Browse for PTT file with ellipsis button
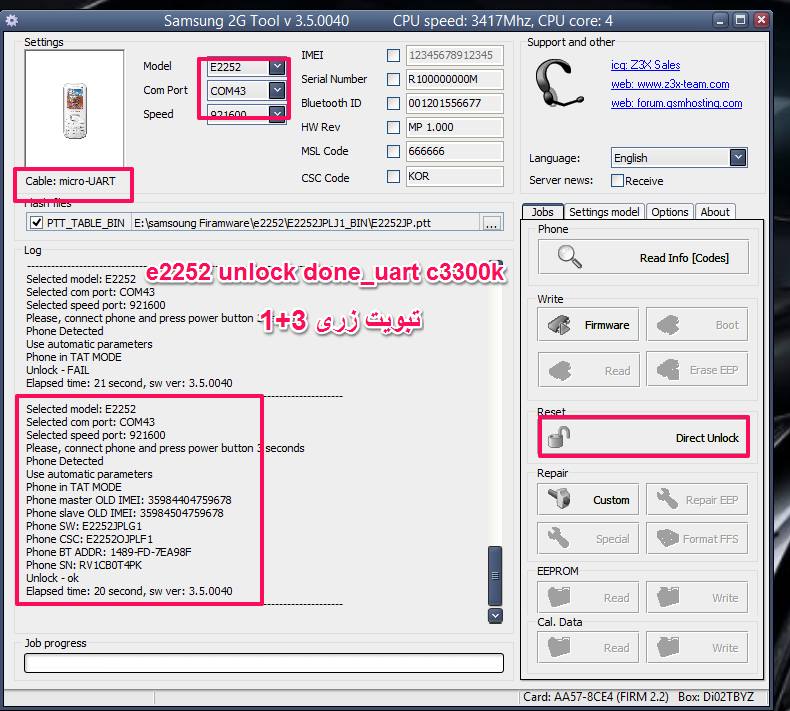Image resolution: width=790 pixels, height=711 pixels. pyautogui.click(x=491, y=223)
